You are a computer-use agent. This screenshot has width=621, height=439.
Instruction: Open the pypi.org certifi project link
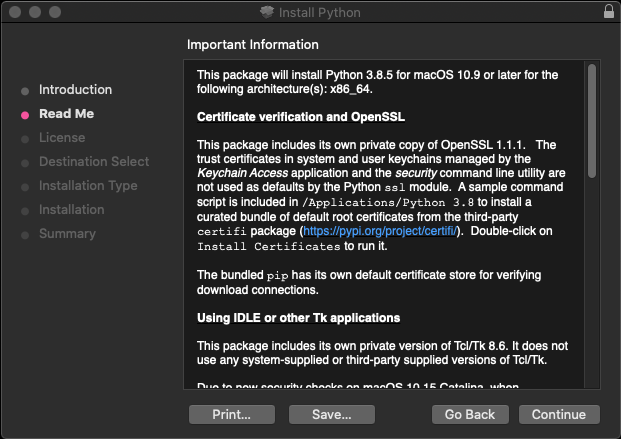[380, 231]
